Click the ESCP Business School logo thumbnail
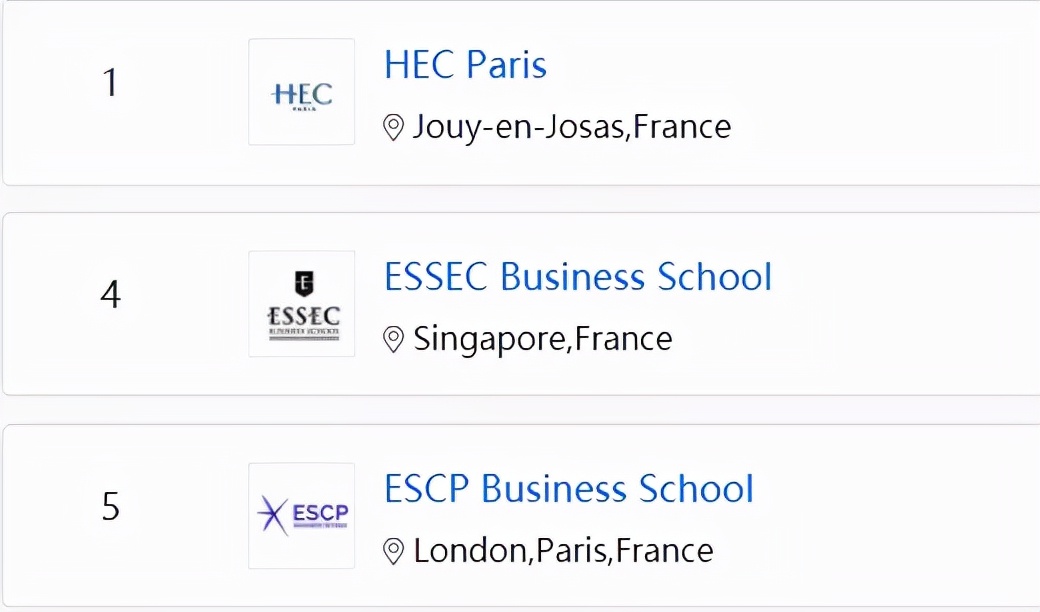This screenshot has height=612, width=1040. click(301, 516)
